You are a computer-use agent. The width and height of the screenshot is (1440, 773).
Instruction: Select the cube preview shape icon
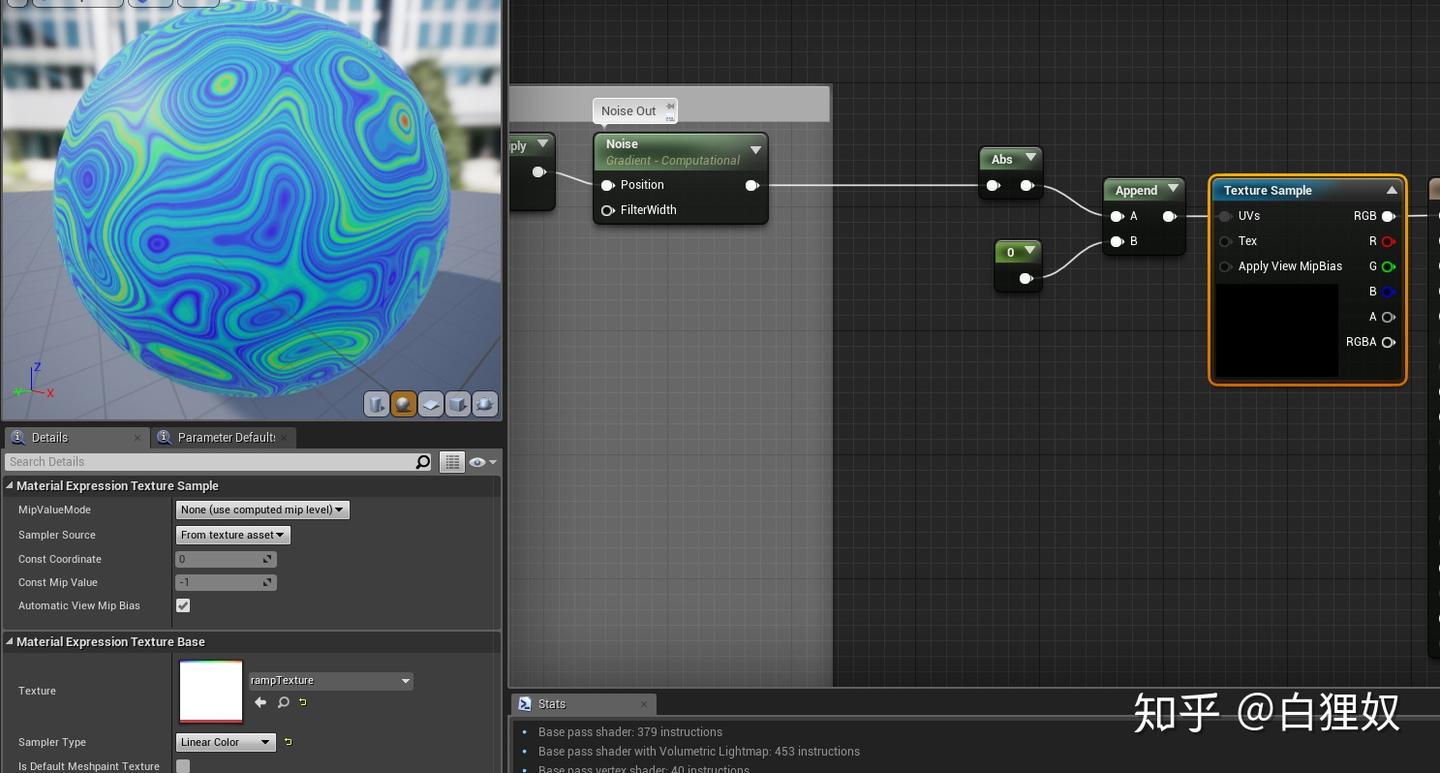click(x=458, y=404)
